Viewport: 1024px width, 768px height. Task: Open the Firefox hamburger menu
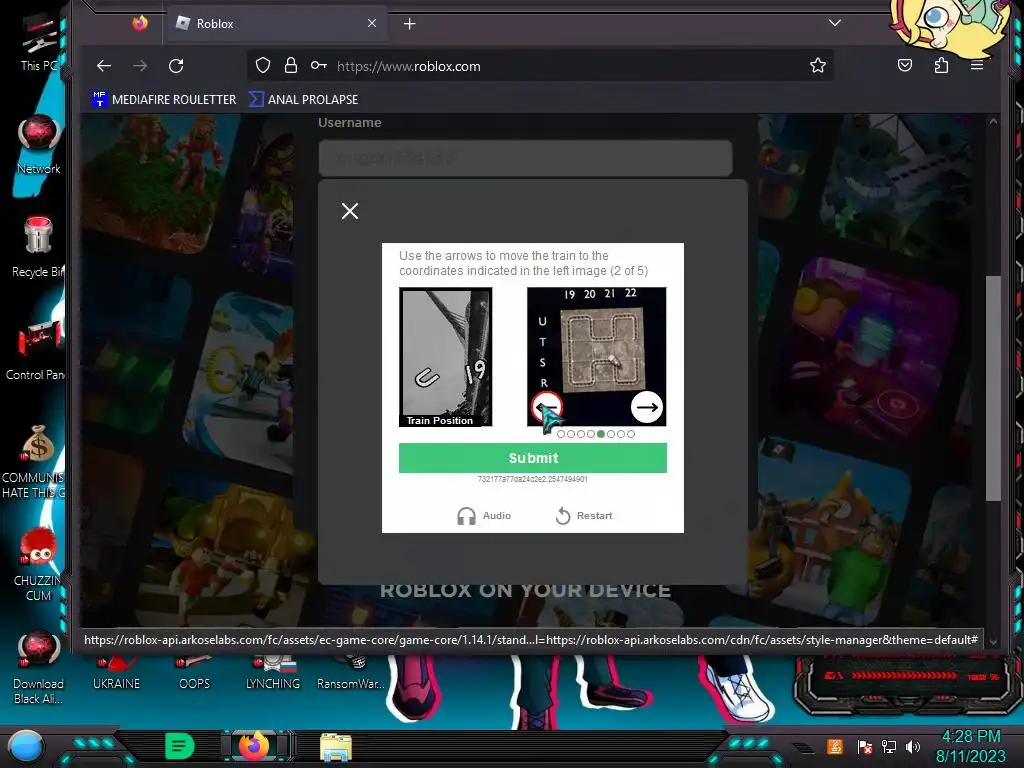[x=977, y=65]
